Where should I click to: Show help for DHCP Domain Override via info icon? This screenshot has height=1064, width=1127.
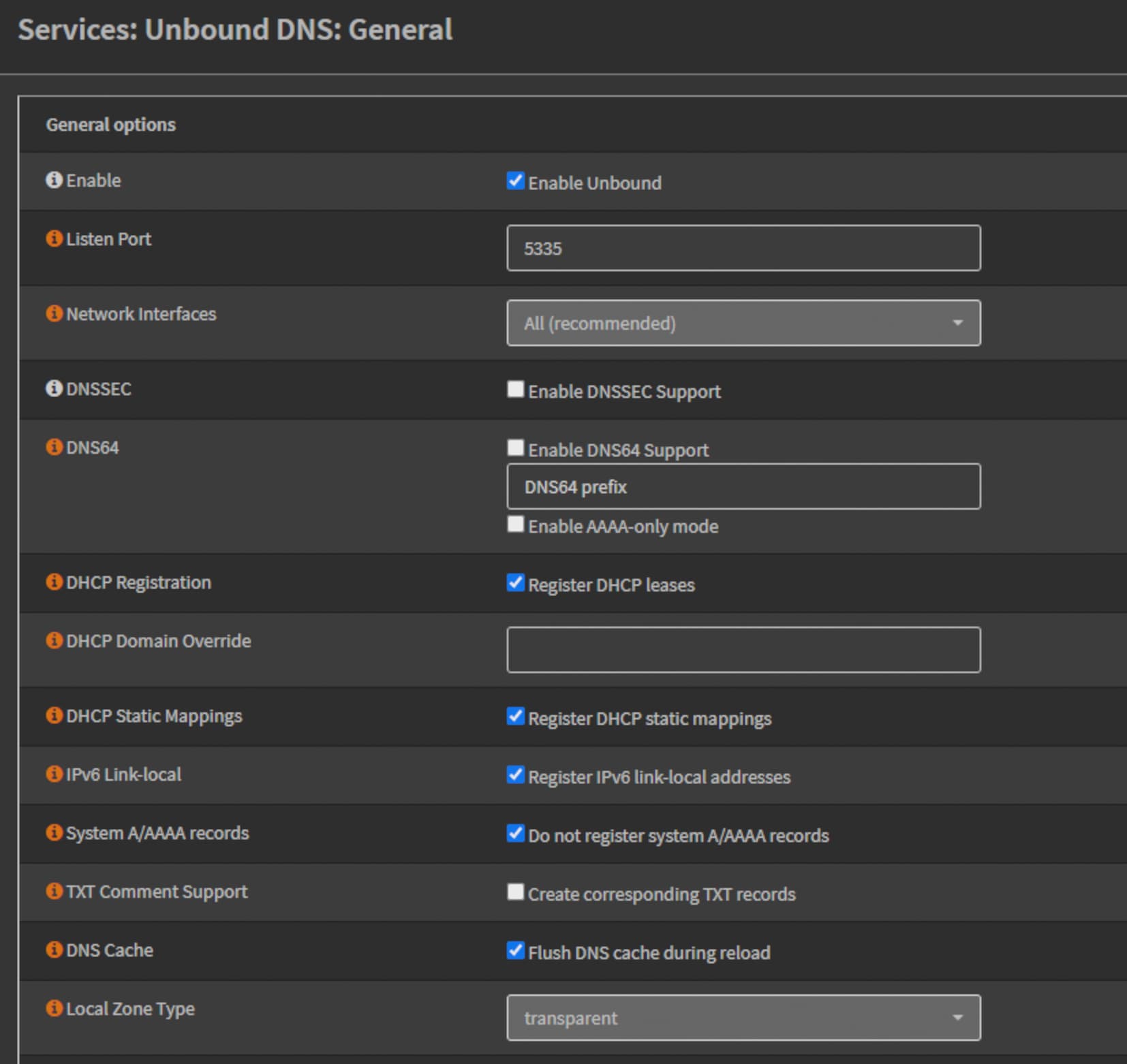coord(54,640)
